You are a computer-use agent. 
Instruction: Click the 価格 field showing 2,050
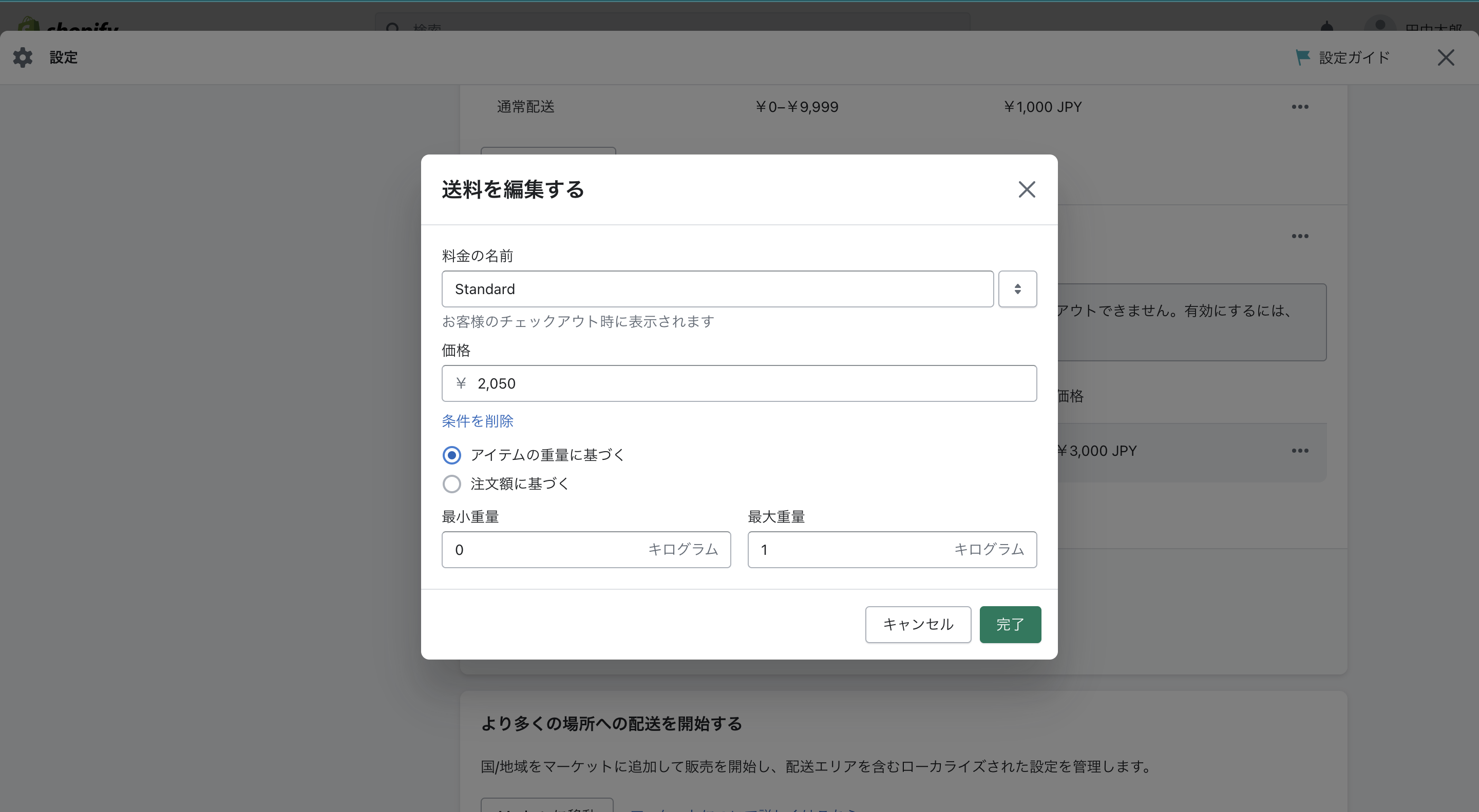point(739,383)
